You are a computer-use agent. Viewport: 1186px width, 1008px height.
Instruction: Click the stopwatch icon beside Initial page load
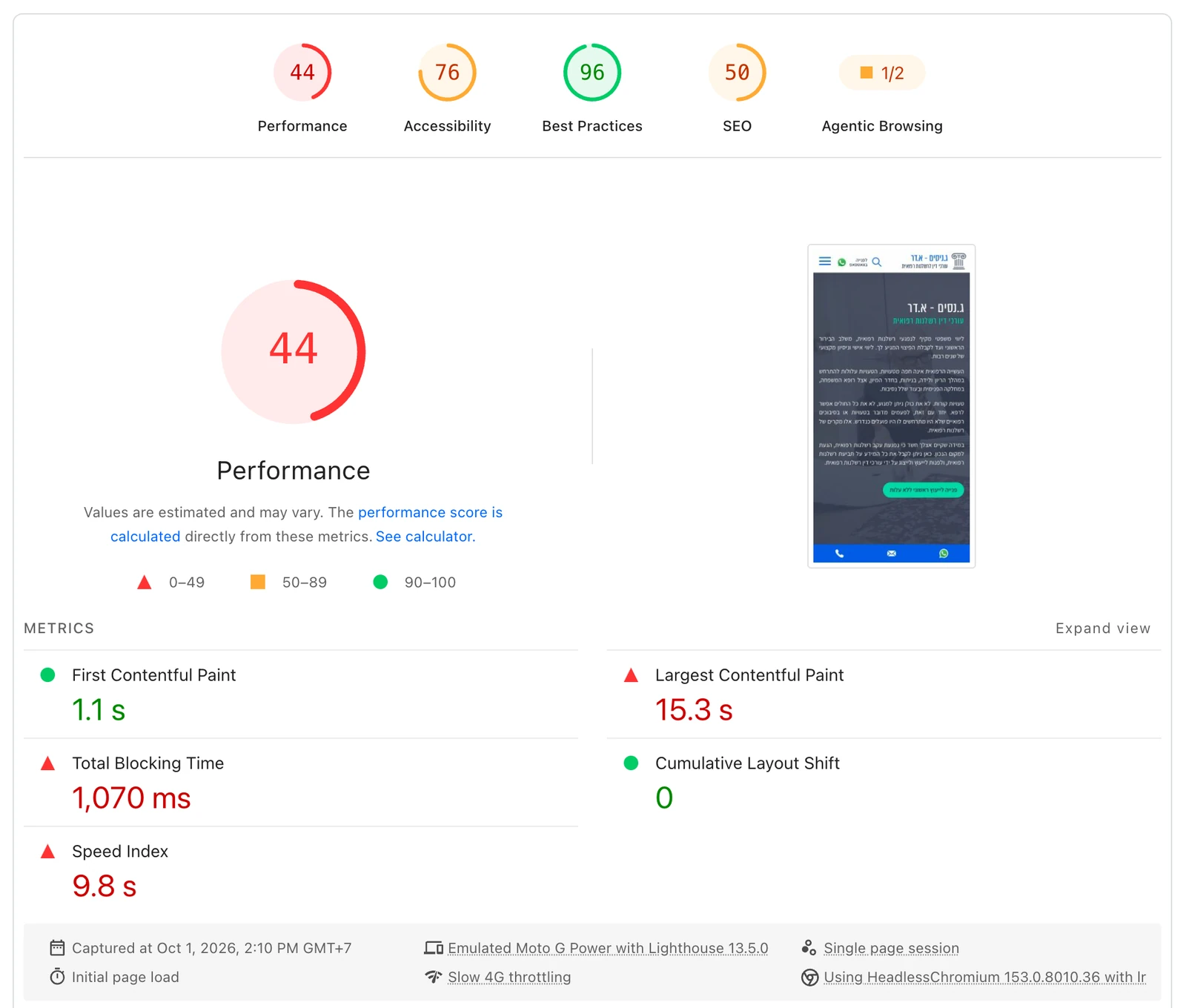click(57, 977)
